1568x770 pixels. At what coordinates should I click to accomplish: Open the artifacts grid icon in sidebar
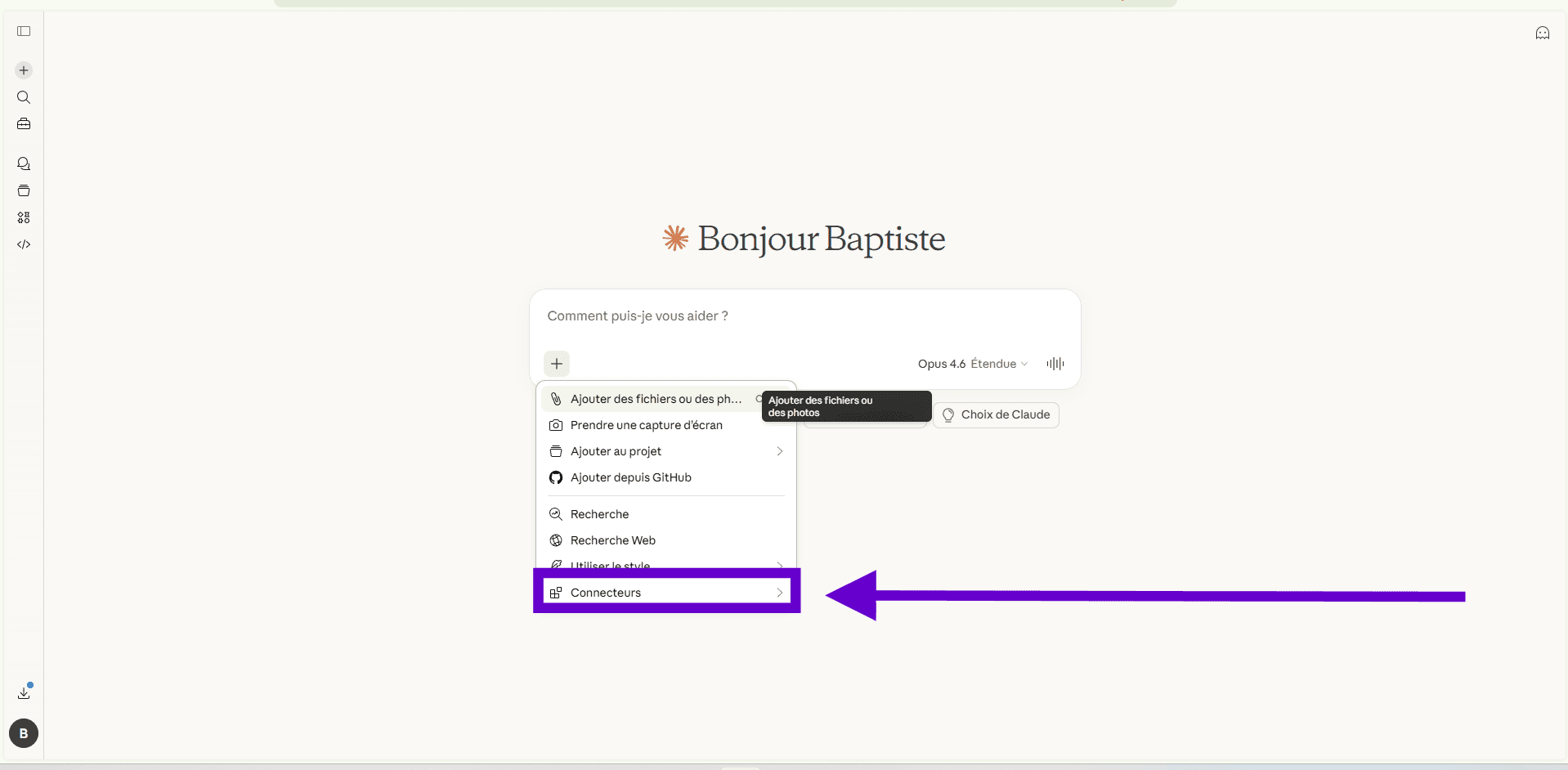(x=24, y=217)
